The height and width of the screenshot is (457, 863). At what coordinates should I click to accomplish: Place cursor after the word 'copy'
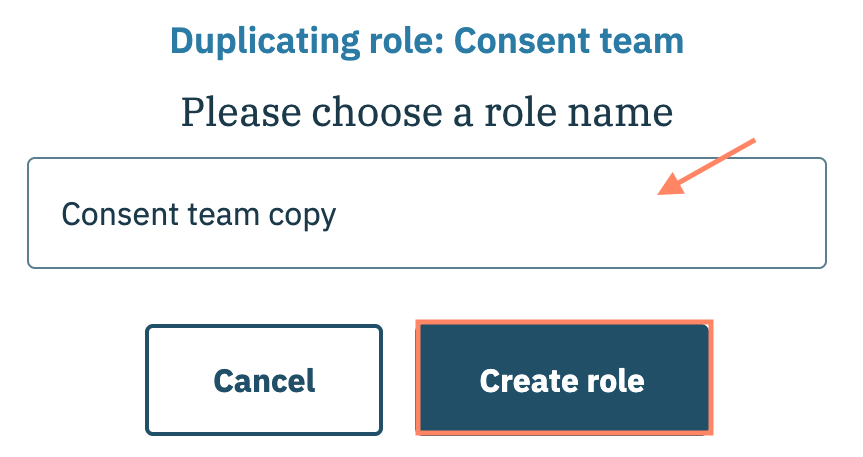(338, 215)
